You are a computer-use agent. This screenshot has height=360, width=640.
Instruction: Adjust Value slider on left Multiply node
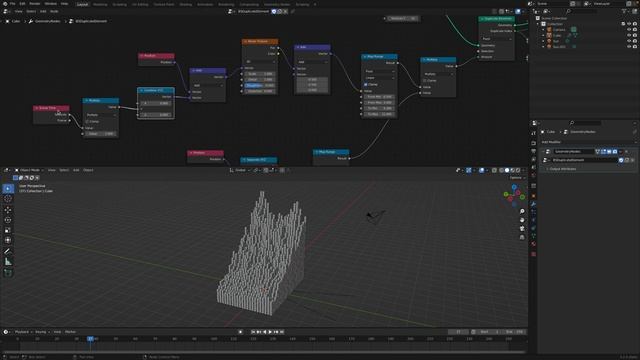pos(101,134)
